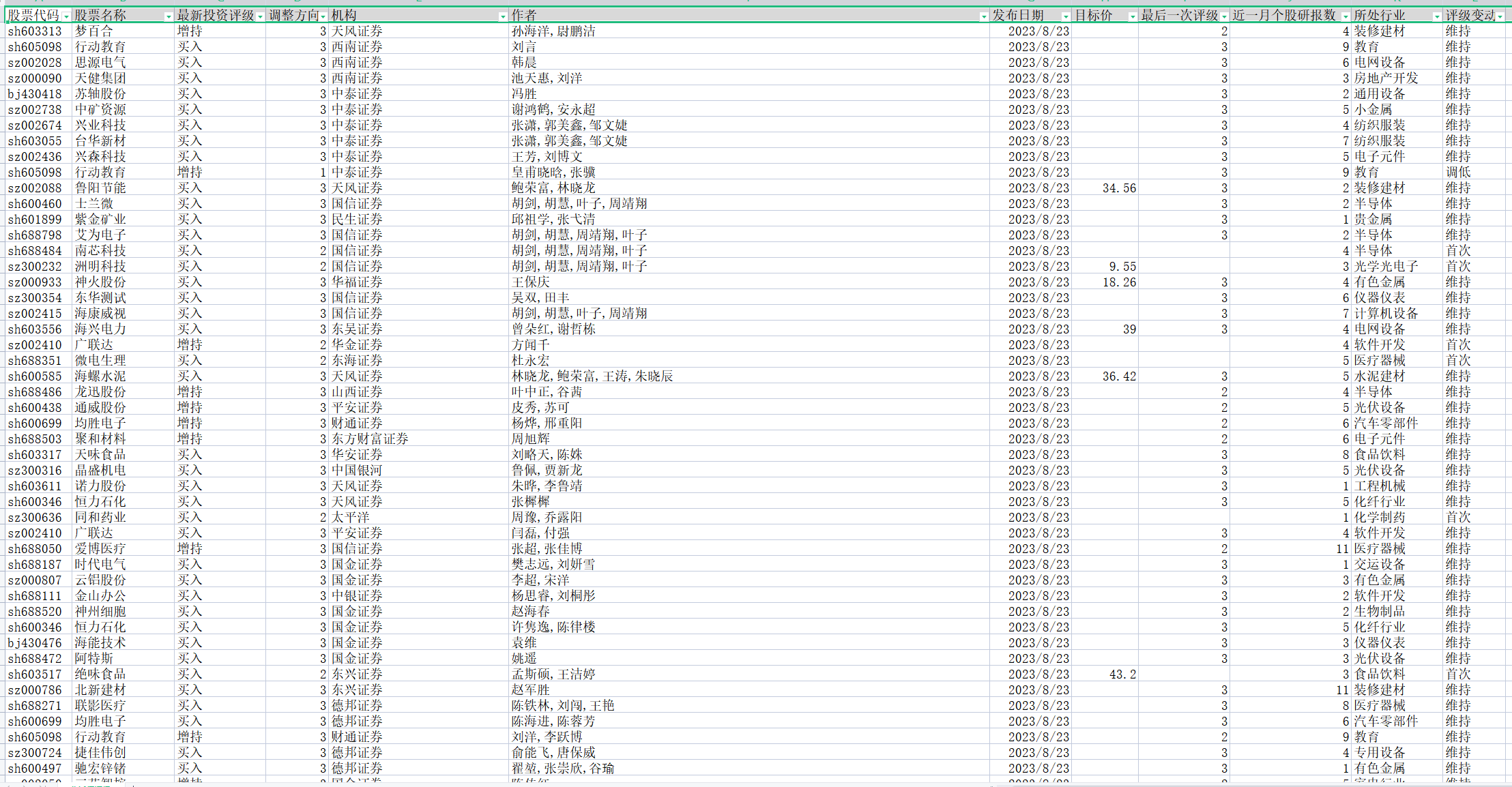Click the author cell 韩晨
This screenshot has width=1512, height=787.
(x=749, y=63)
